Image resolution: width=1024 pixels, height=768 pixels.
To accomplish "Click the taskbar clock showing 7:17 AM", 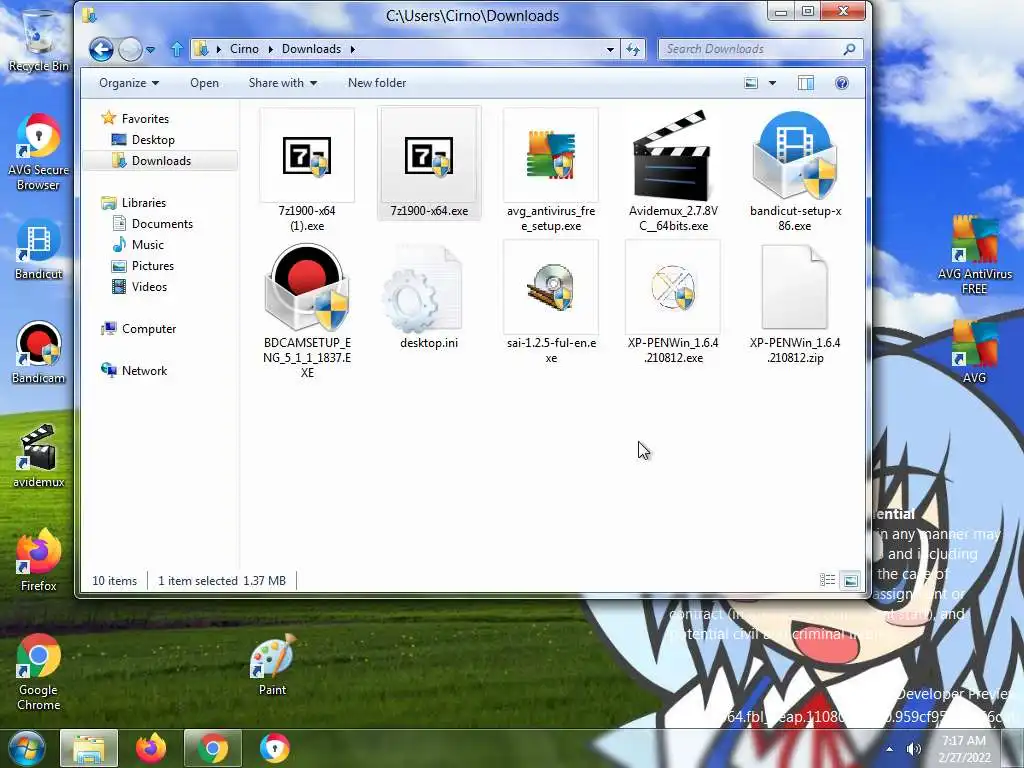I will (965, 748).
